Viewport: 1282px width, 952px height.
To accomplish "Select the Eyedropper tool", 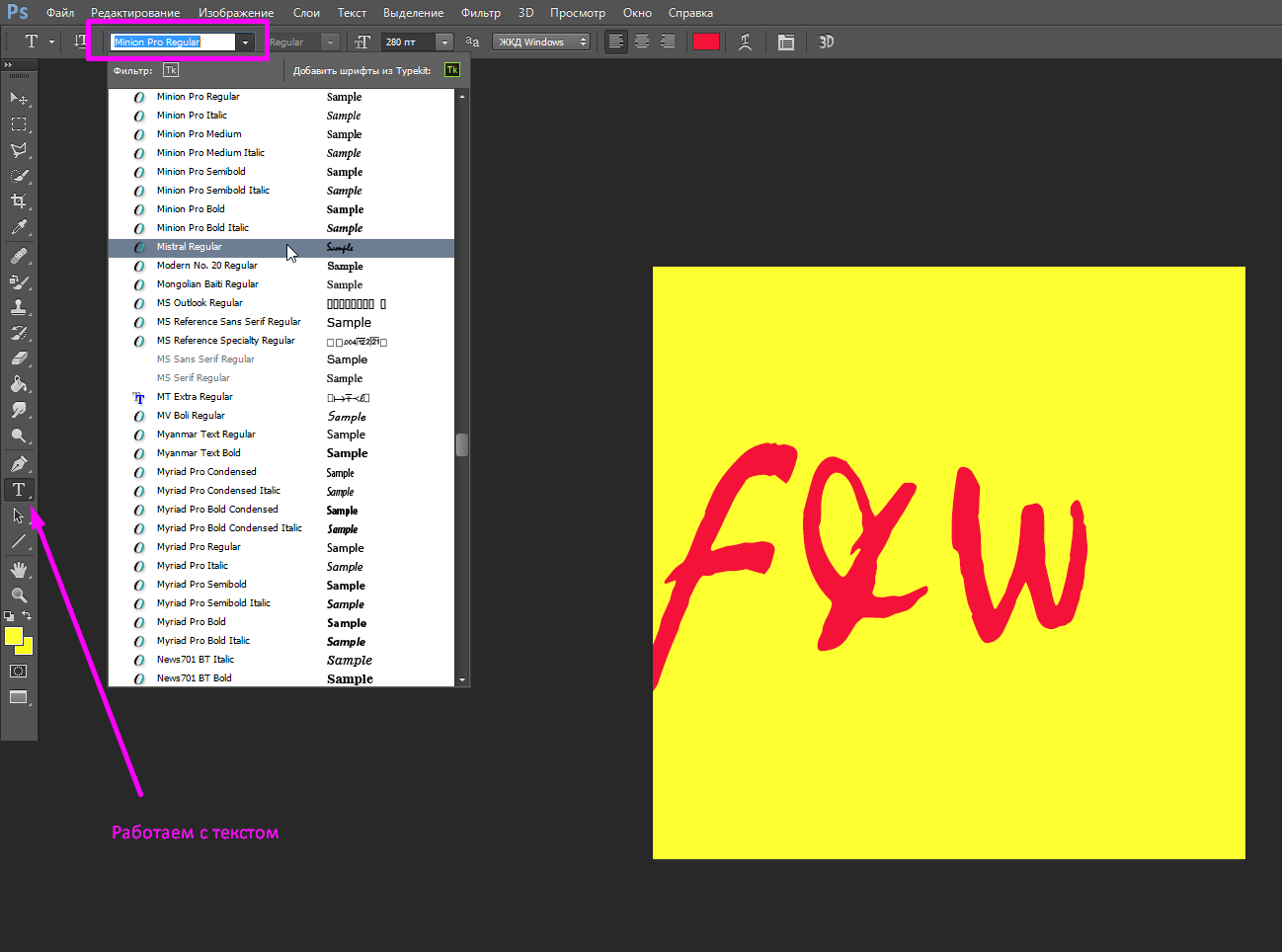I will tap(19, 227).
